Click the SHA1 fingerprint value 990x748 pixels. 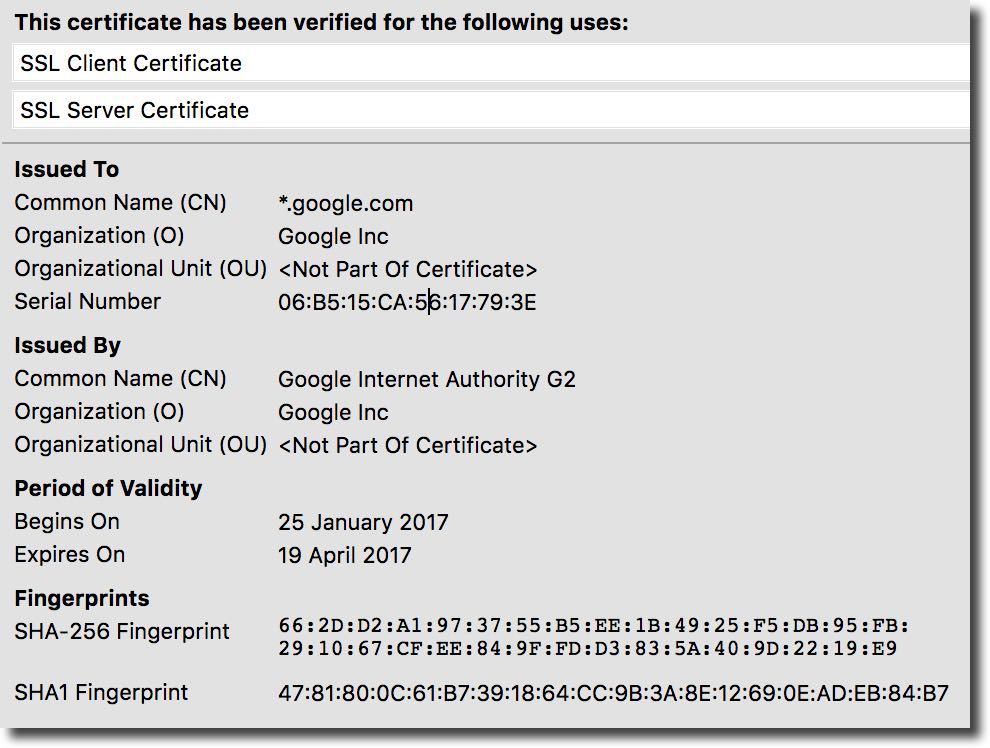coord(613,693)
